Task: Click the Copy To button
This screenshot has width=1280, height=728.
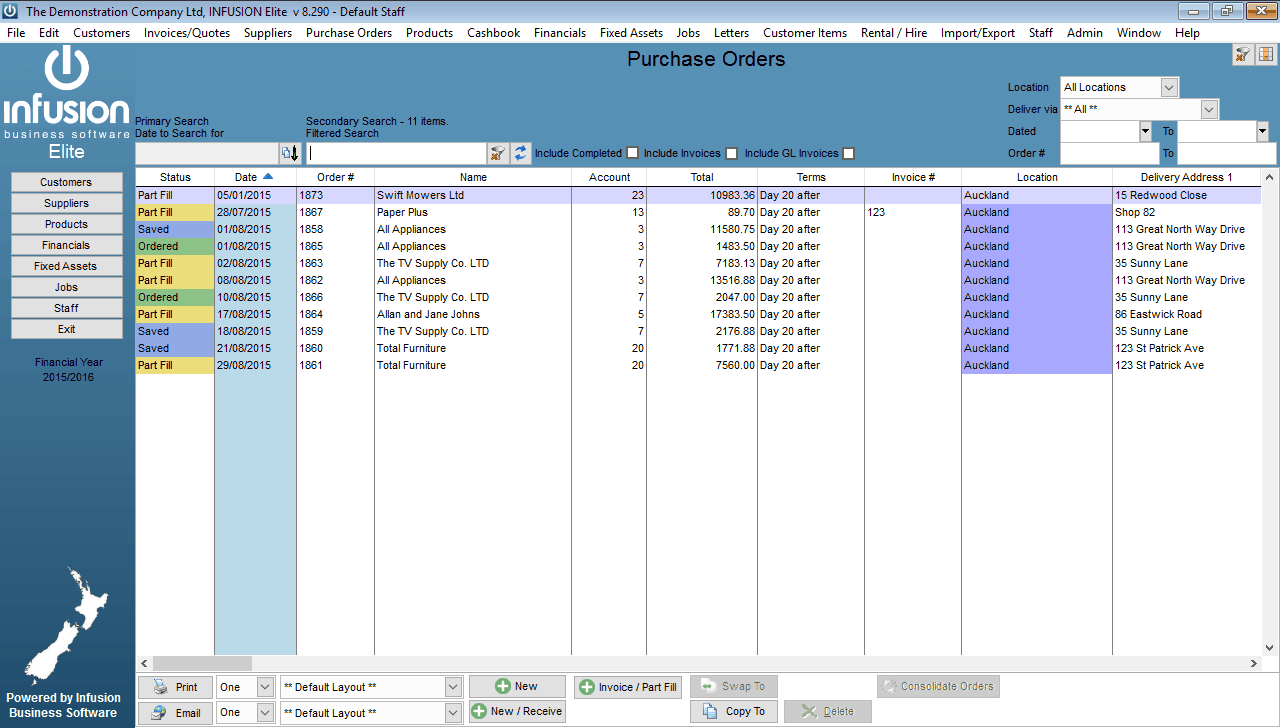Action: coord(734,711)
